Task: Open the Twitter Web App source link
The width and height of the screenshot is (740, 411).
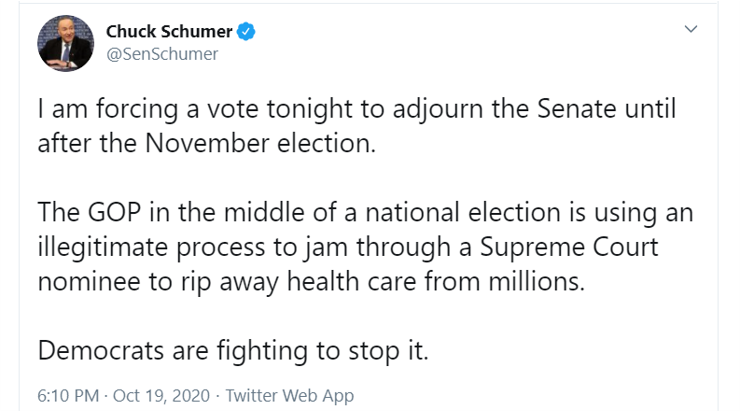Action: pos(289,395)
